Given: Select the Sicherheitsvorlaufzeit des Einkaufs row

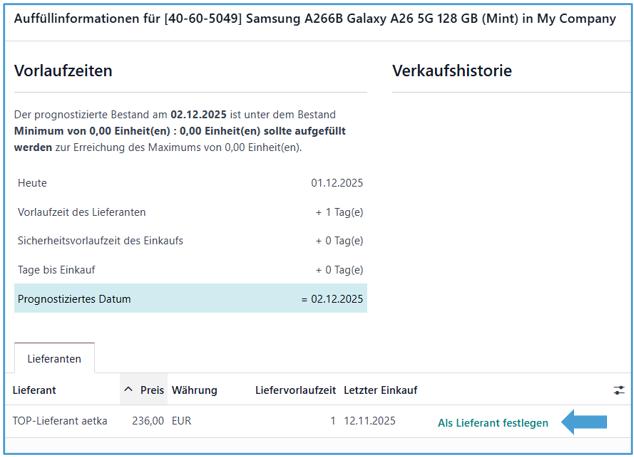Looking at the screenshot, I should [x=190, y=241].
